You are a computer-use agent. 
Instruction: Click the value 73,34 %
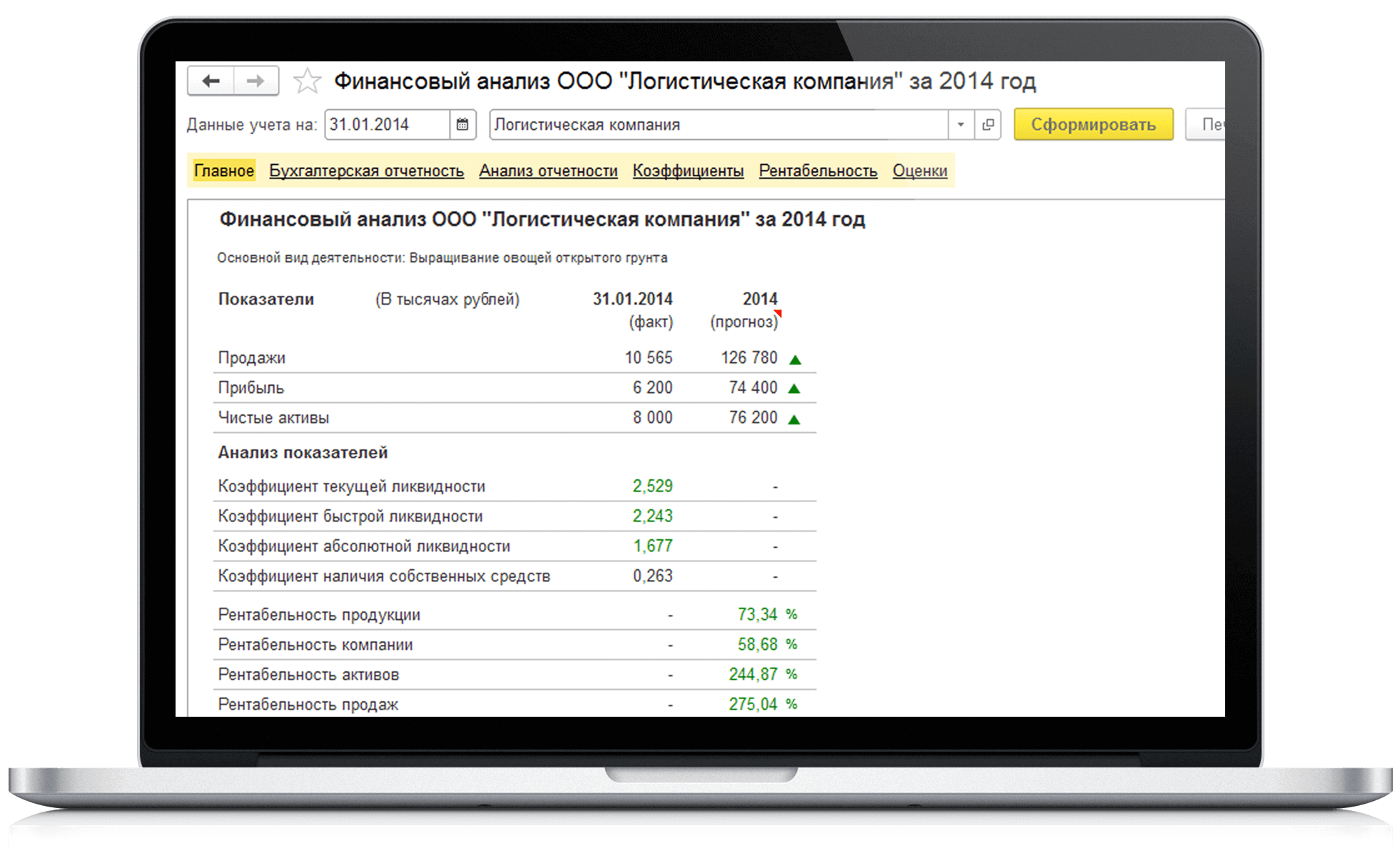click(767, 615)
